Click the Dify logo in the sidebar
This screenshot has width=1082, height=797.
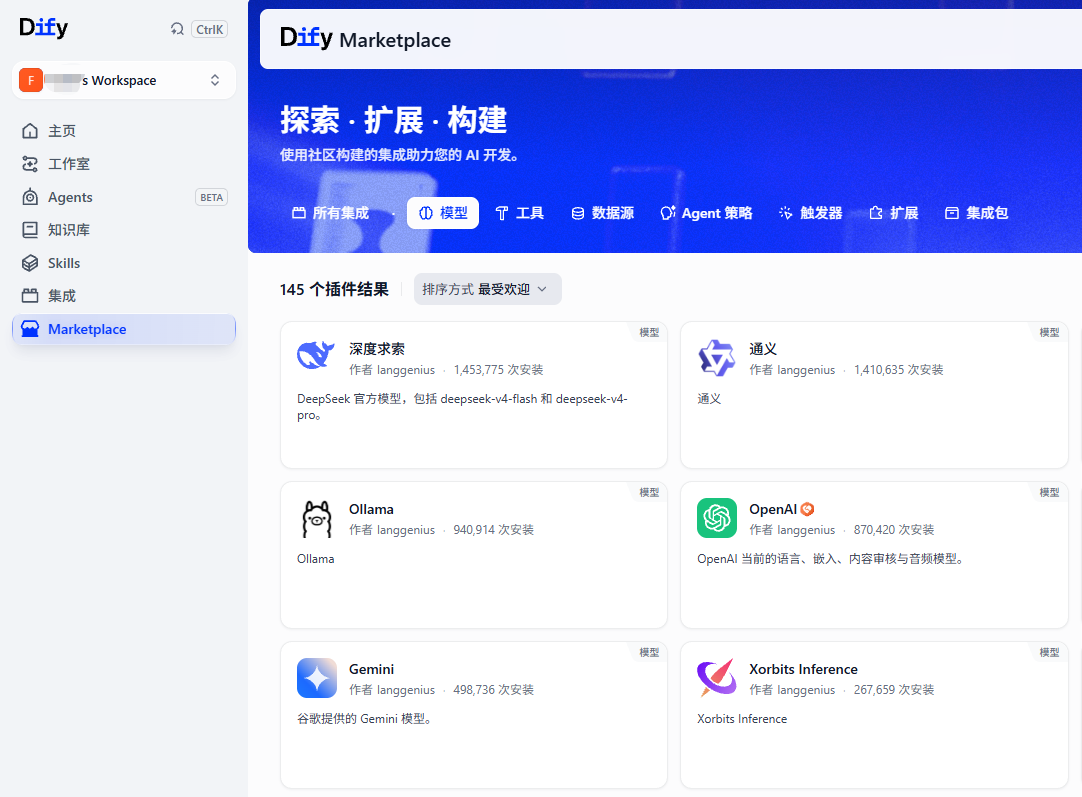pyautogui.click(x=43, y=28)
